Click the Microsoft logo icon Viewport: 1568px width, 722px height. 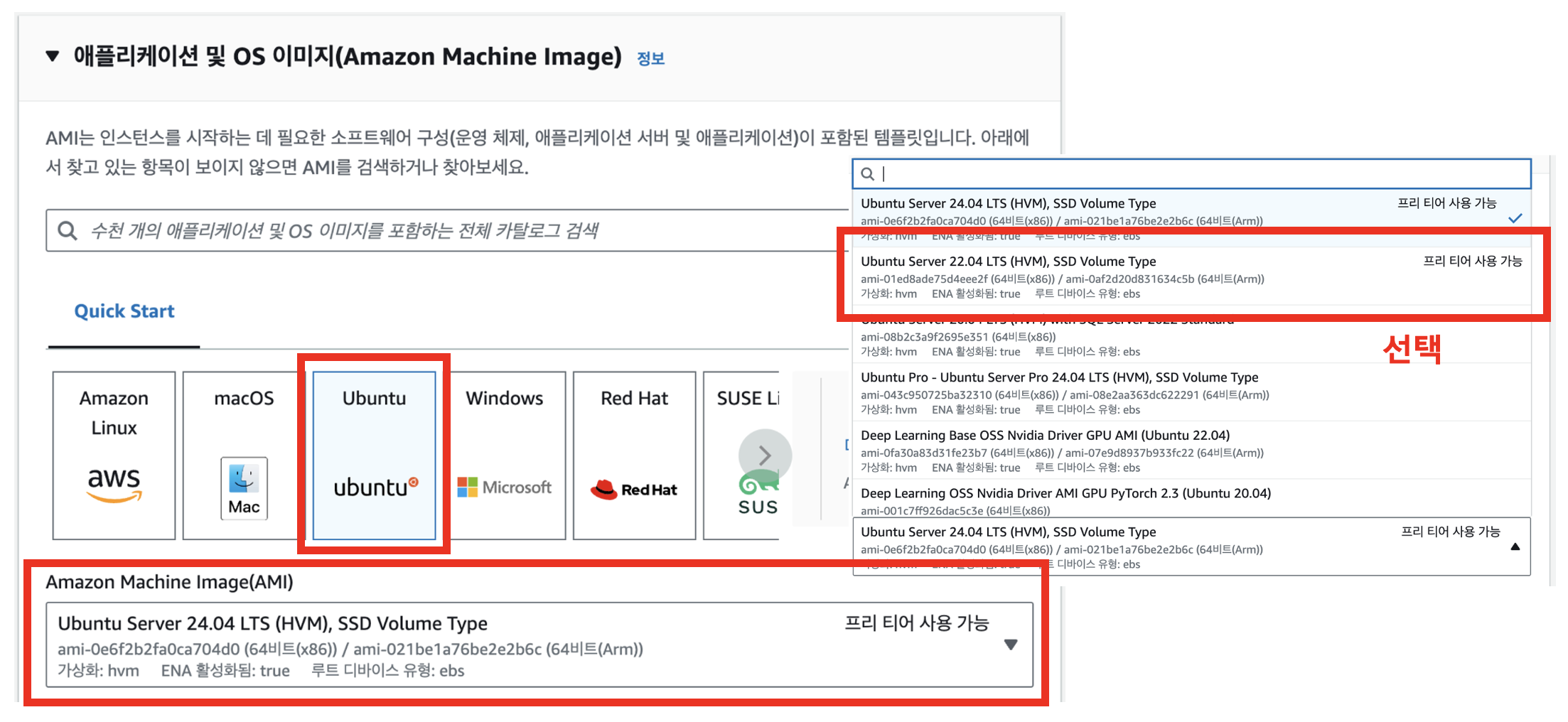click(505, 487)
